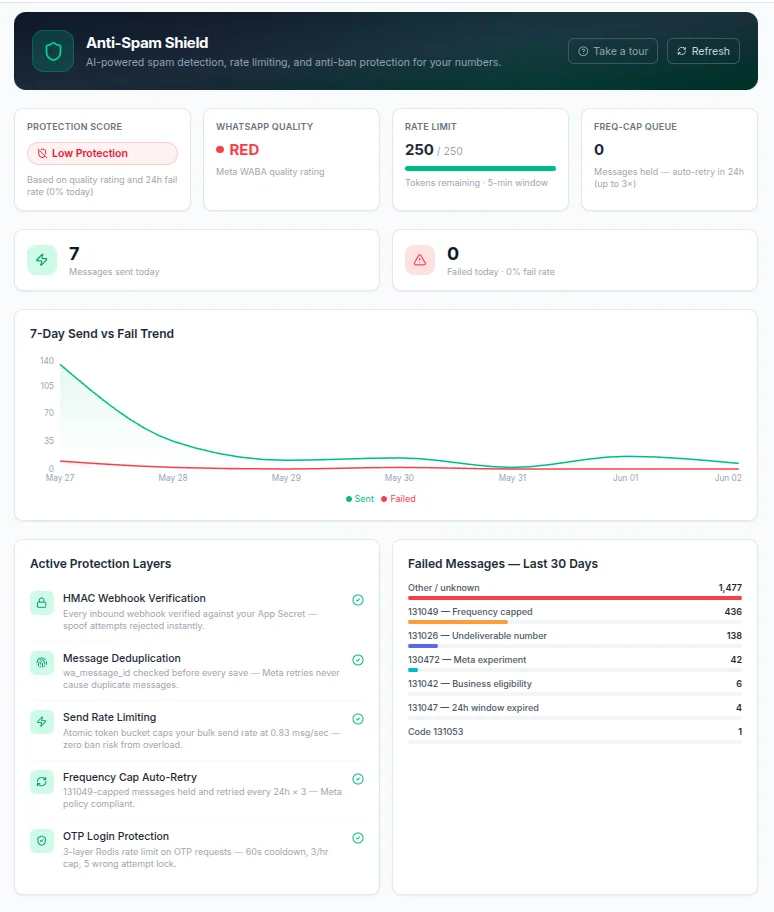Click the May 29 axis label
The height and width of the screenshot is (912, 774).
pyautogui.click(x=286, y=478)
